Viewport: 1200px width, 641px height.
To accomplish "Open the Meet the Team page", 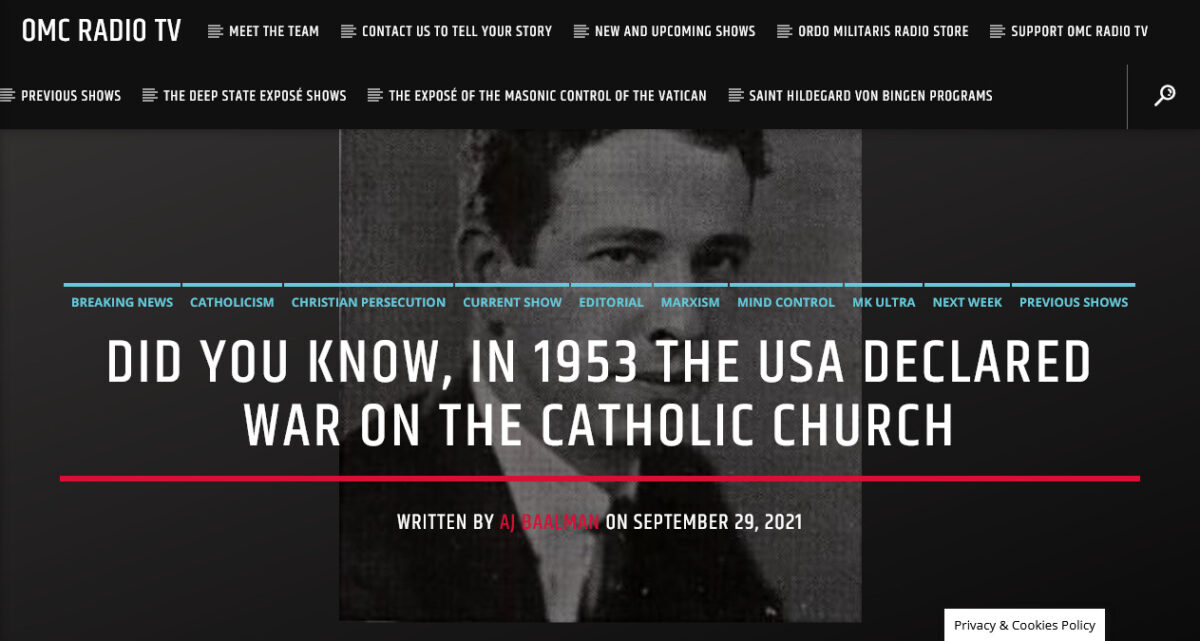I will (274, 32).
